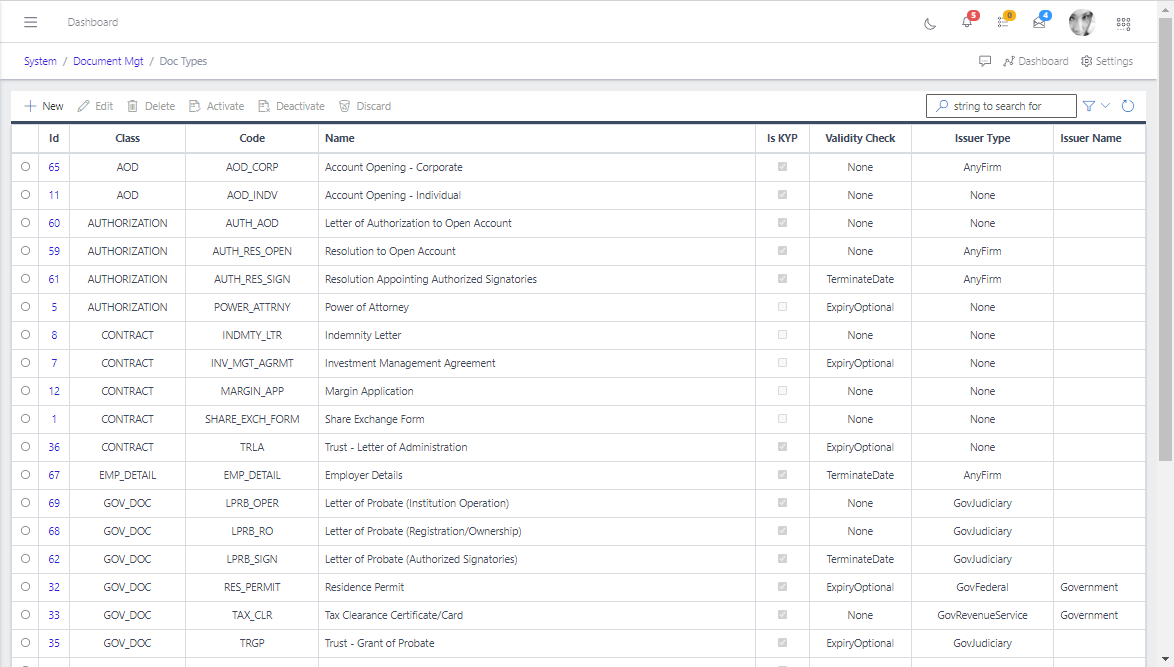The image size is (1174, 667).
Task: Open the task list icon with yellow badge
Action: tap(1003, 22)
